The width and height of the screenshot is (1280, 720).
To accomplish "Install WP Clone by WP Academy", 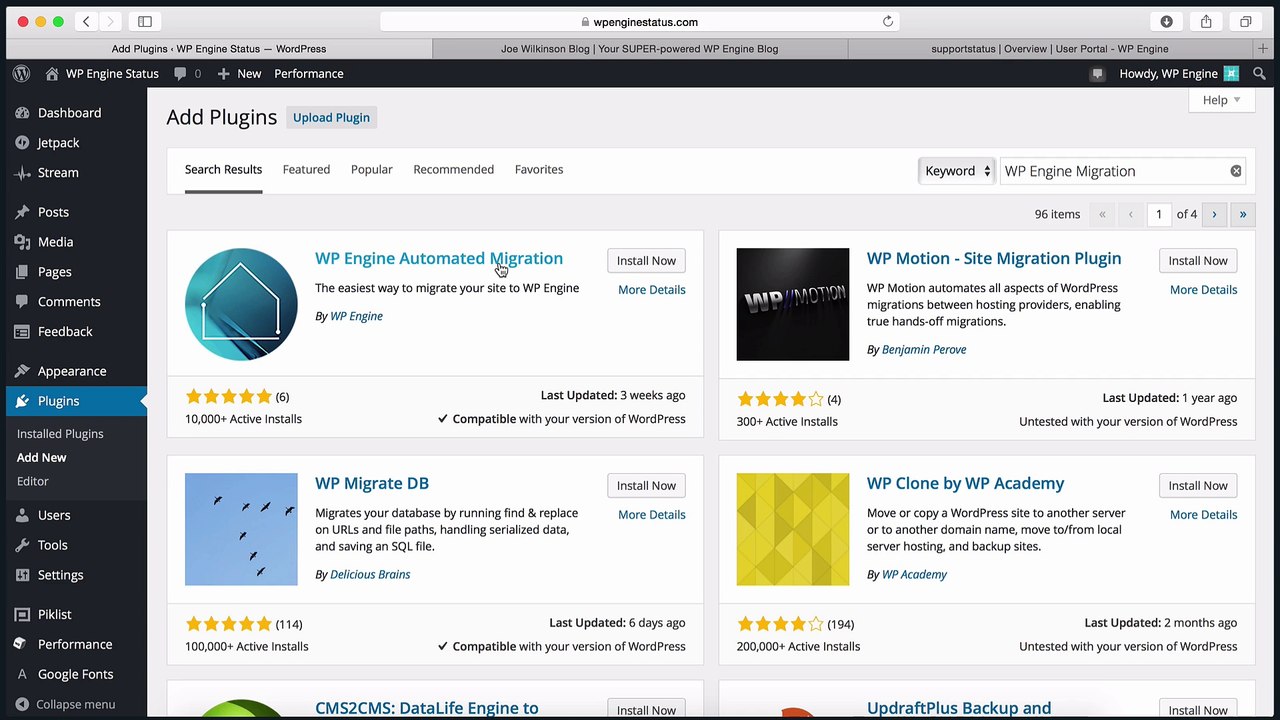I will tap(1198, 485).
